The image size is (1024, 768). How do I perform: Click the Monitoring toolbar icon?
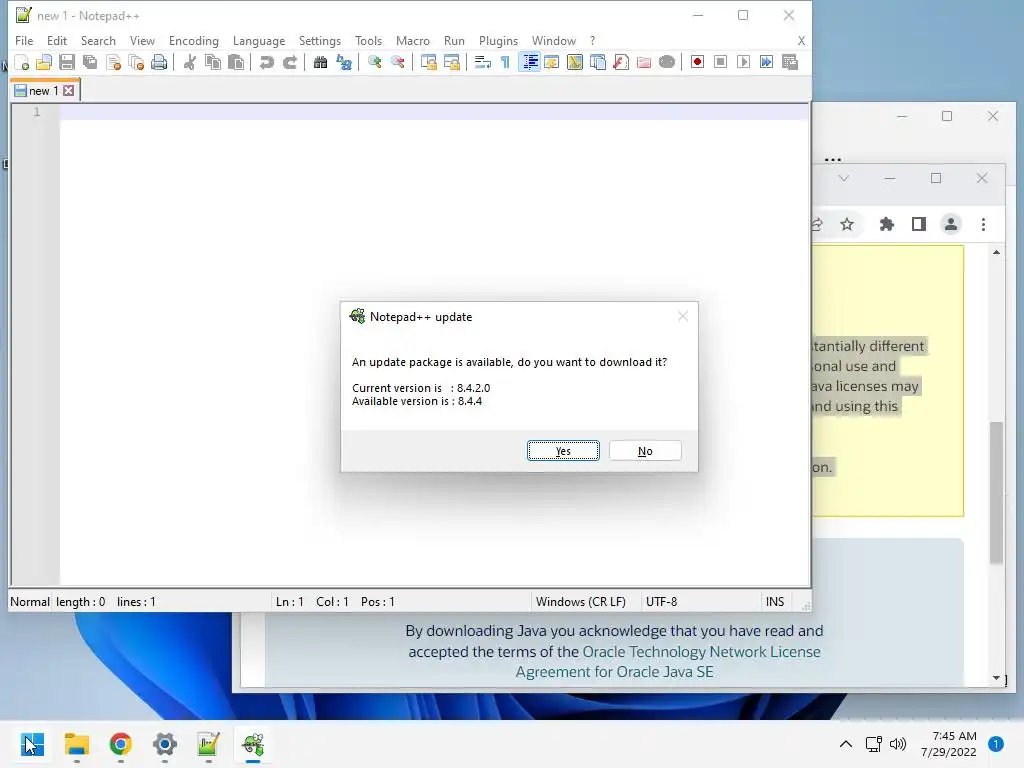667,62
